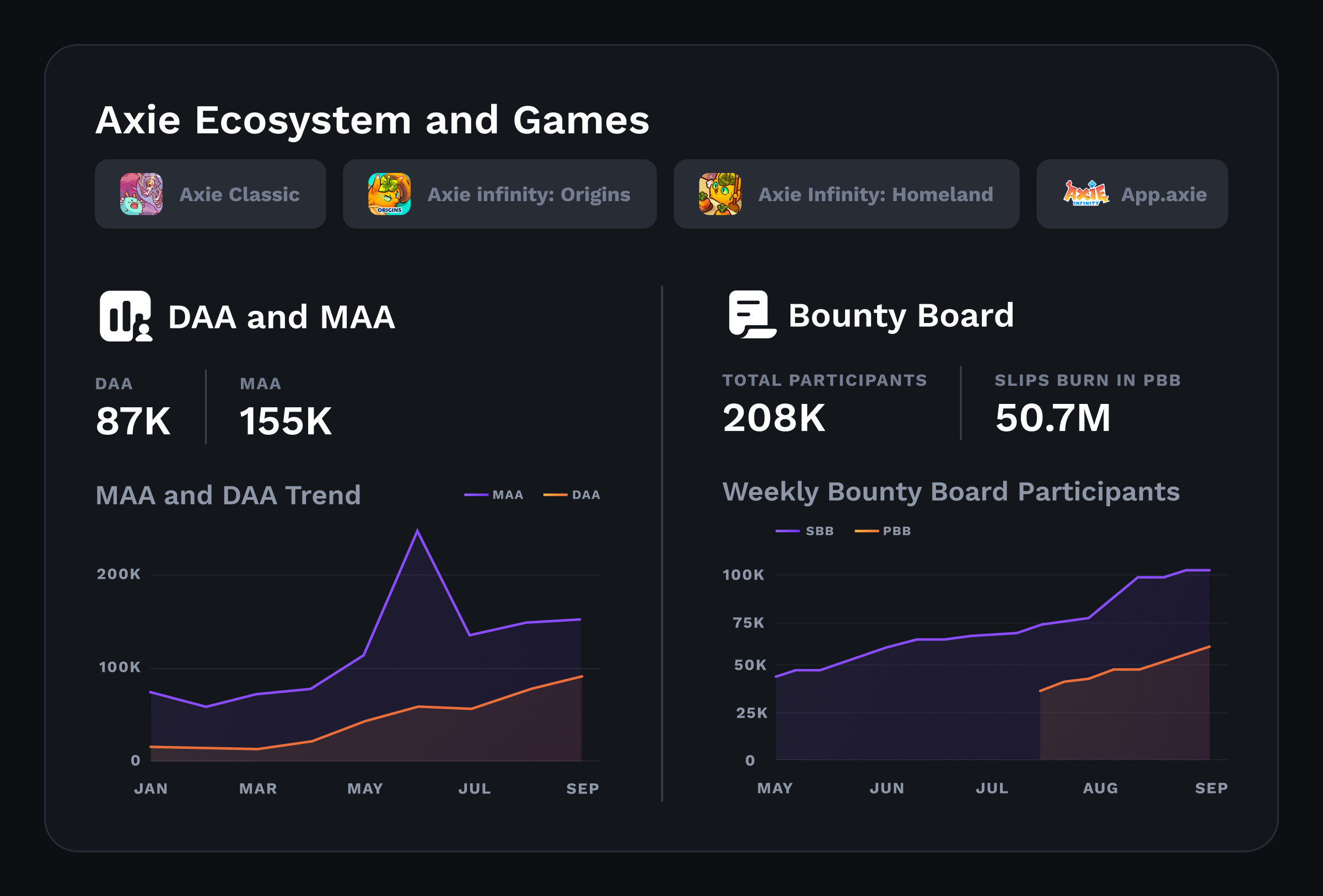Click the 100K label on bounty chart

coord(744,575)
